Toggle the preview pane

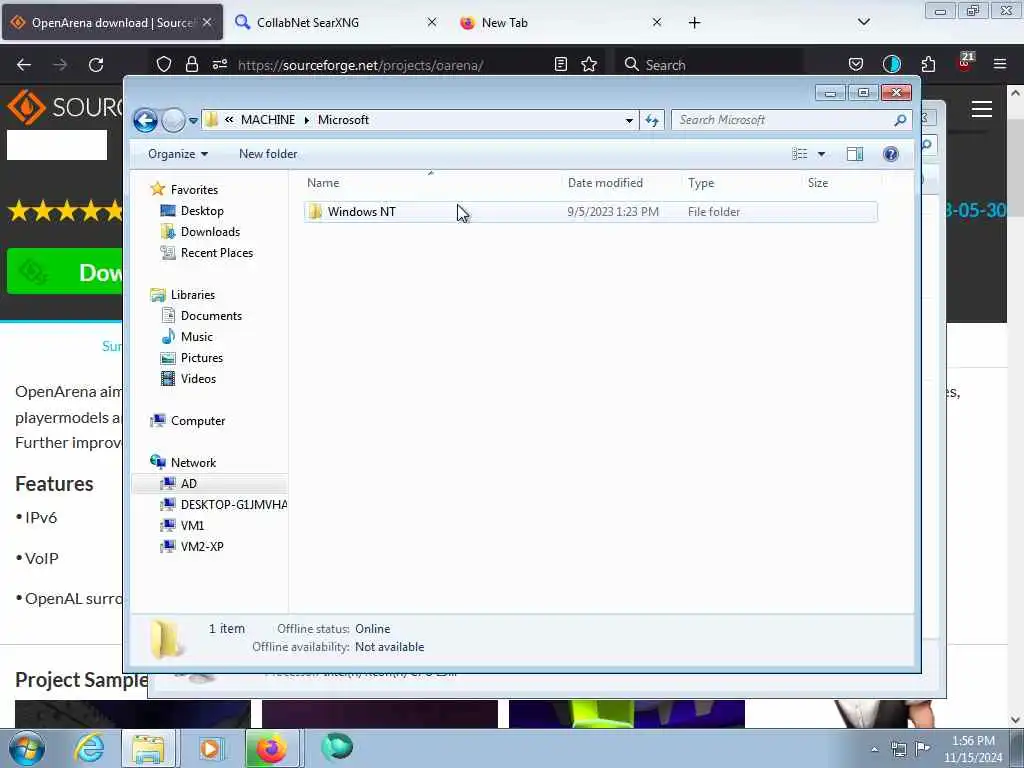[x=855, y=154]
